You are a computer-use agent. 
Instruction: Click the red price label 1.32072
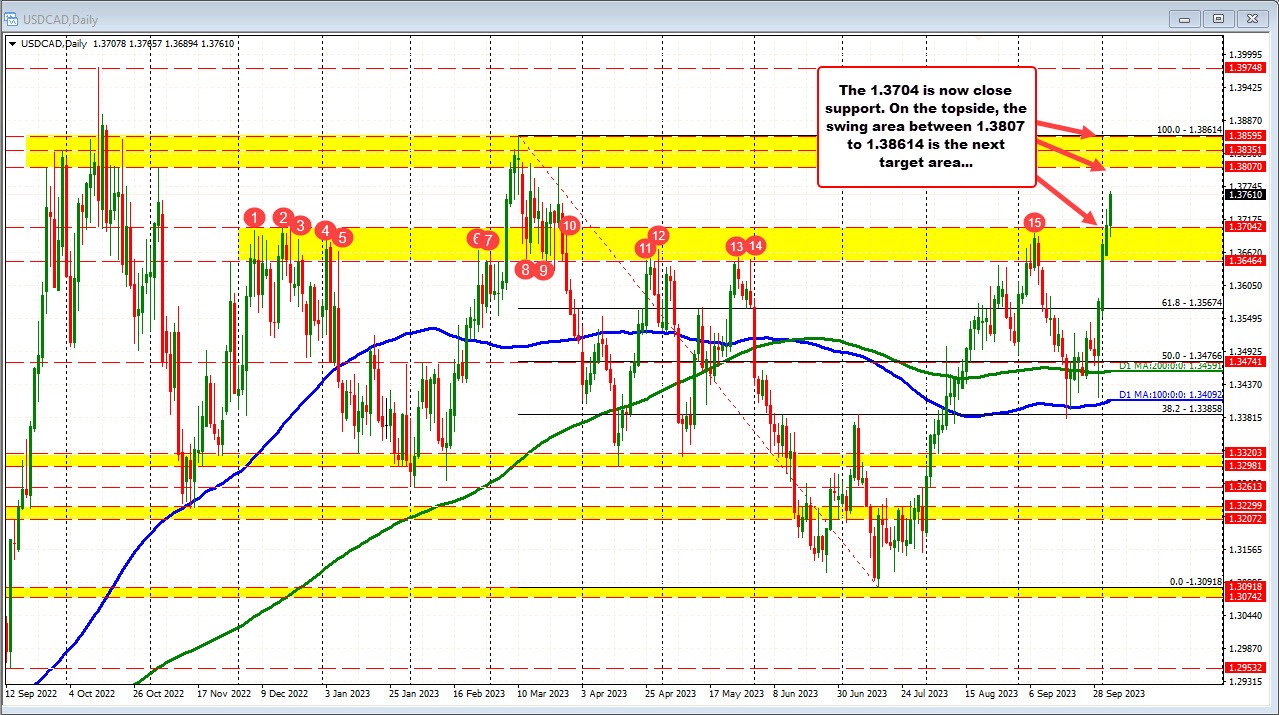[1245, 519]
